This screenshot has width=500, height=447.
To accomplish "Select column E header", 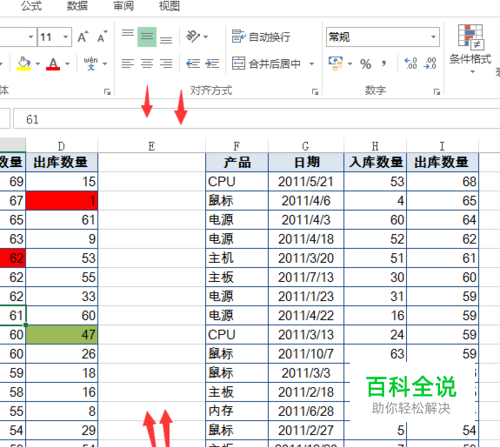I will (x=152, y=146).
